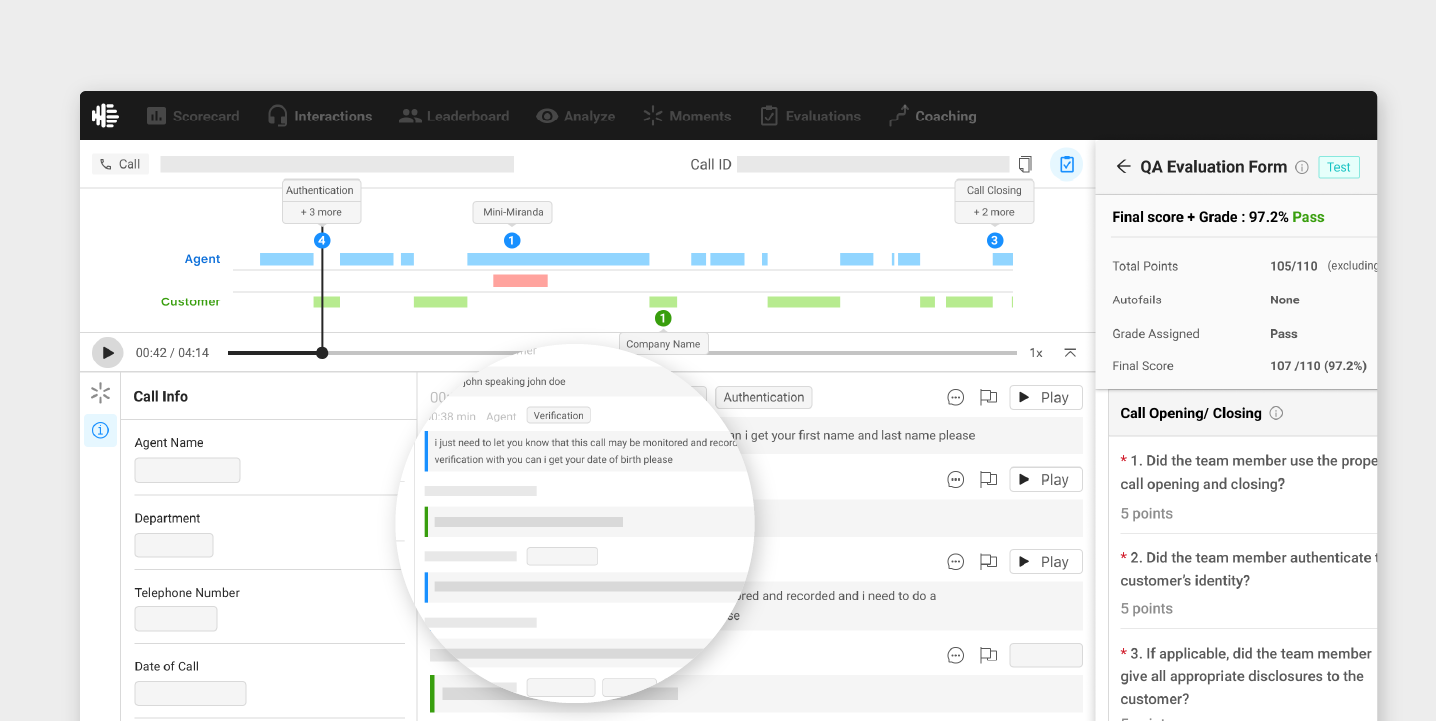Click the Date of Call field

click(190, 693)
